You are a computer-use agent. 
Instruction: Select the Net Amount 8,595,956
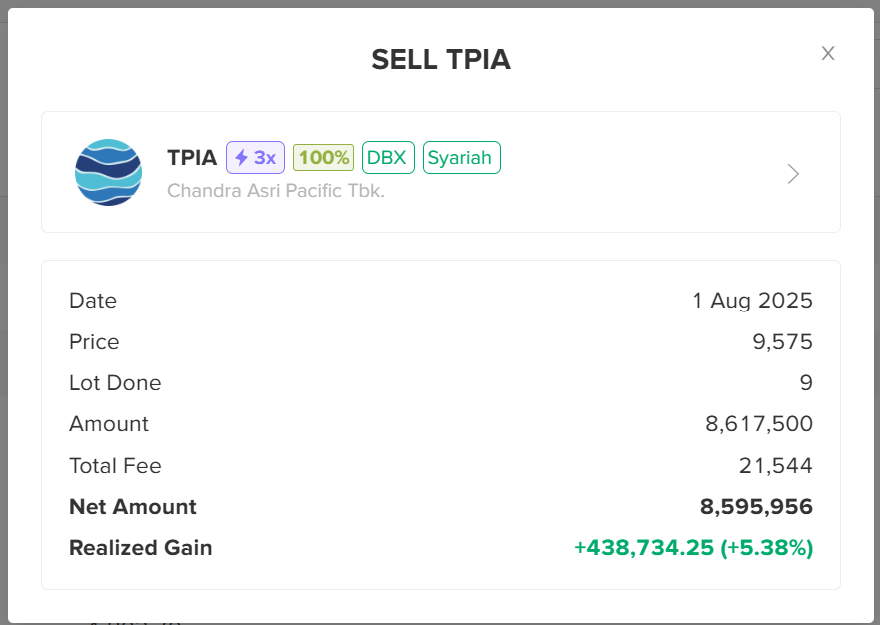click(756, 507)
